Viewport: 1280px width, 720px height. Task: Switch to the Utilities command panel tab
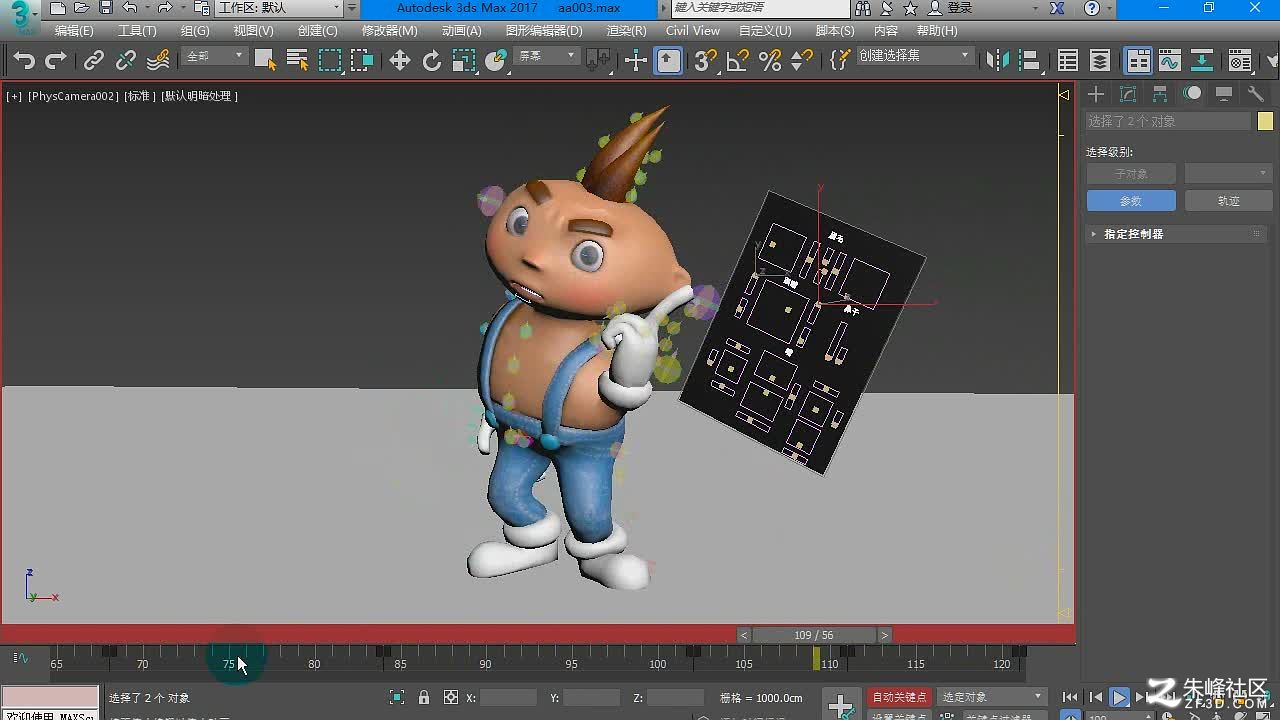click(x=1256, y=94)
